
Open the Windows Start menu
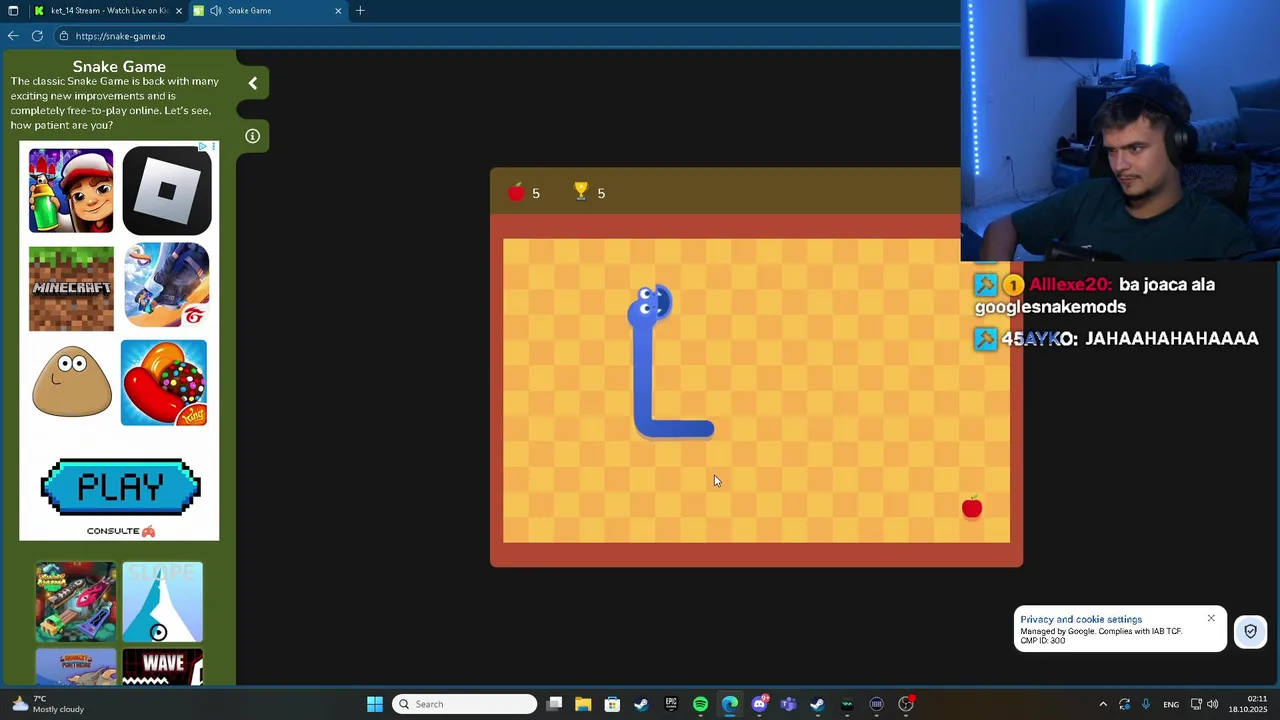(x=375, y=704)
